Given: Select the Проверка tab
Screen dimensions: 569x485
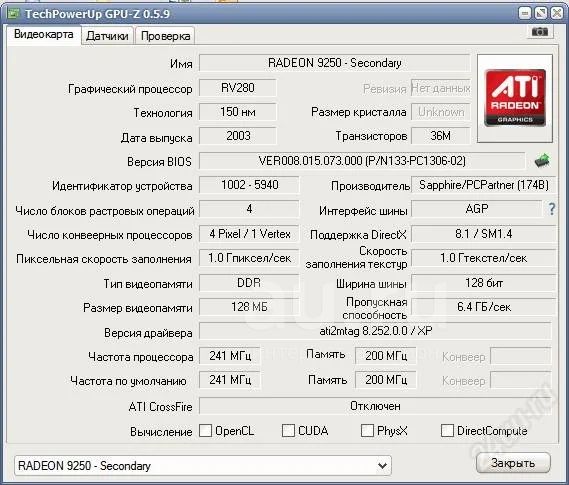Looking at the screenshot, I should tap(165, 36).
